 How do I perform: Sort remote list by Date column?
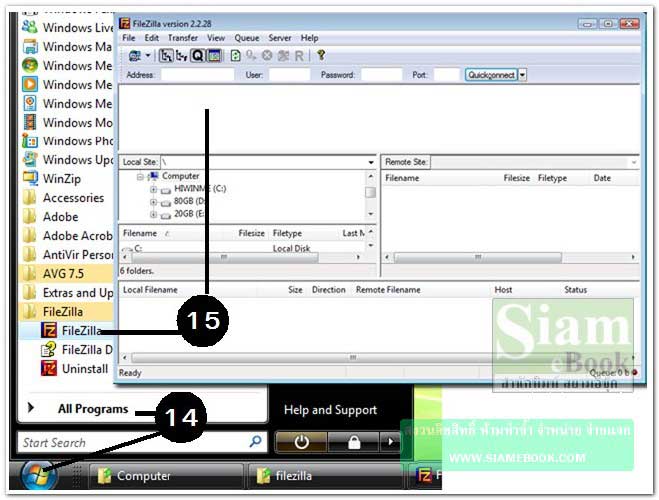(602, 178)
